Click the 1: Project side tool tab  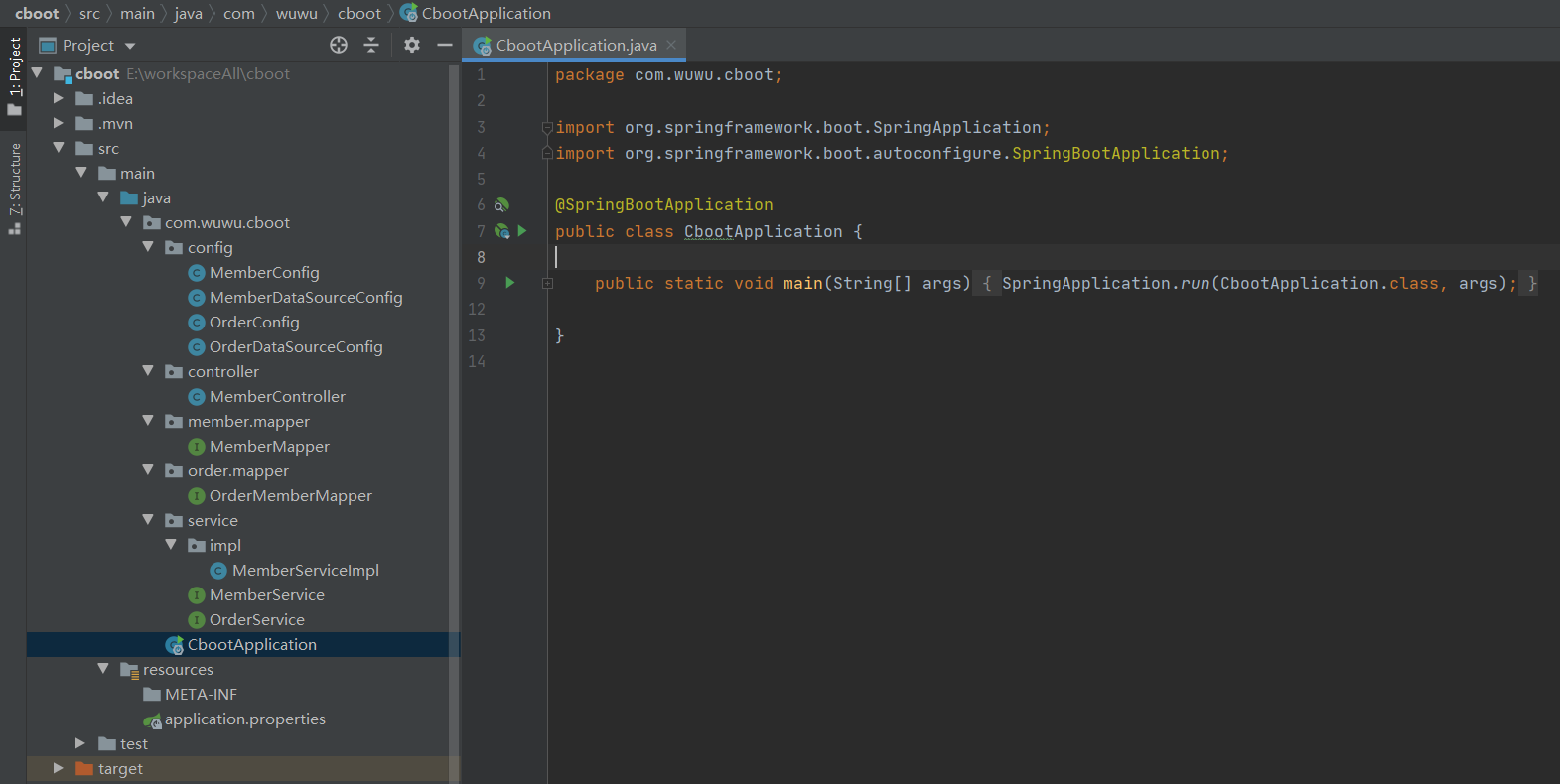coord(15,76)
